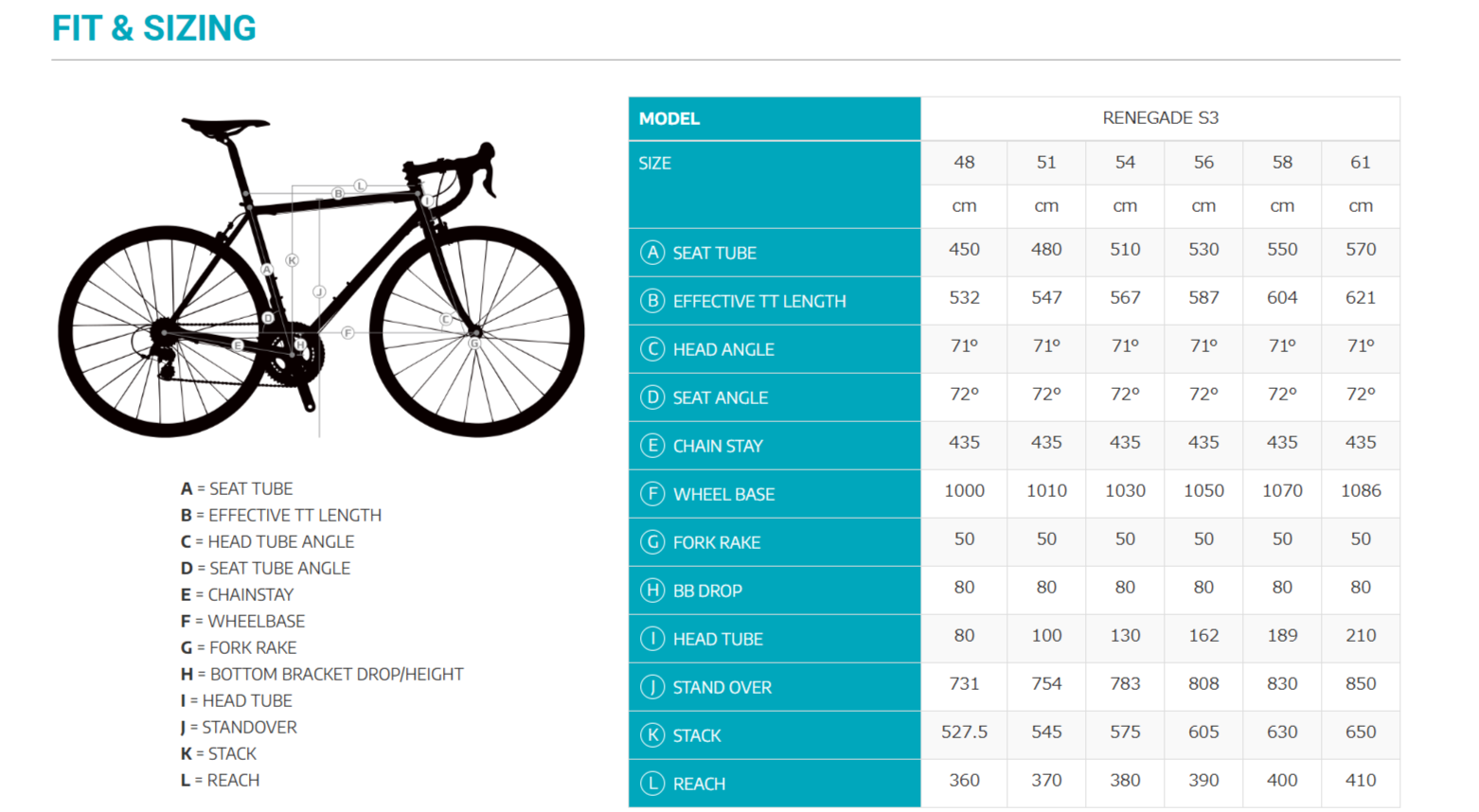This screenshot has width=1479, height=812.
Task: Select the 527.5 stack value for size 48
Action: pyautogui.click(x=964, y=733)
